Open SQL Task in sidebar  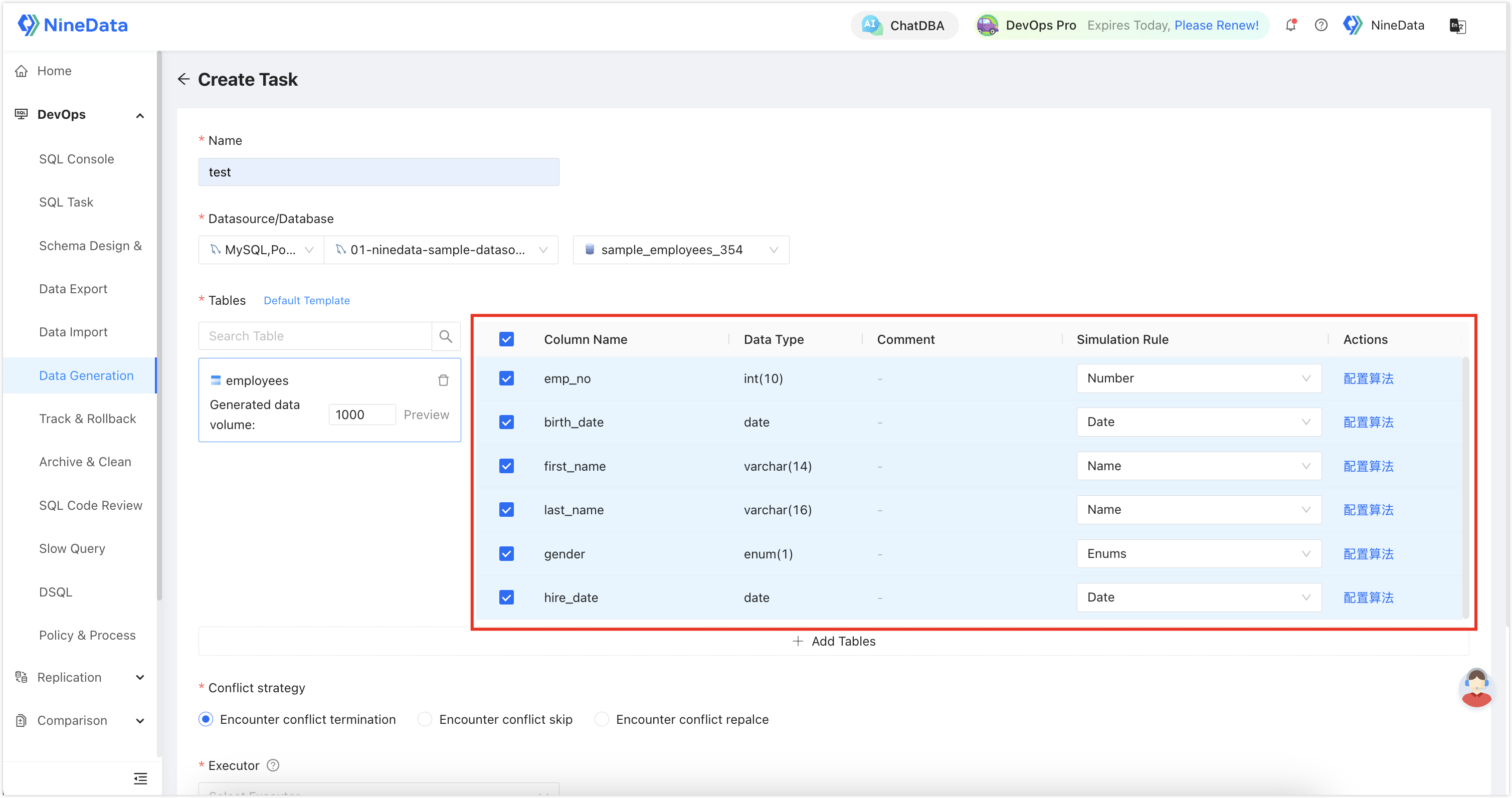(66, 203)
